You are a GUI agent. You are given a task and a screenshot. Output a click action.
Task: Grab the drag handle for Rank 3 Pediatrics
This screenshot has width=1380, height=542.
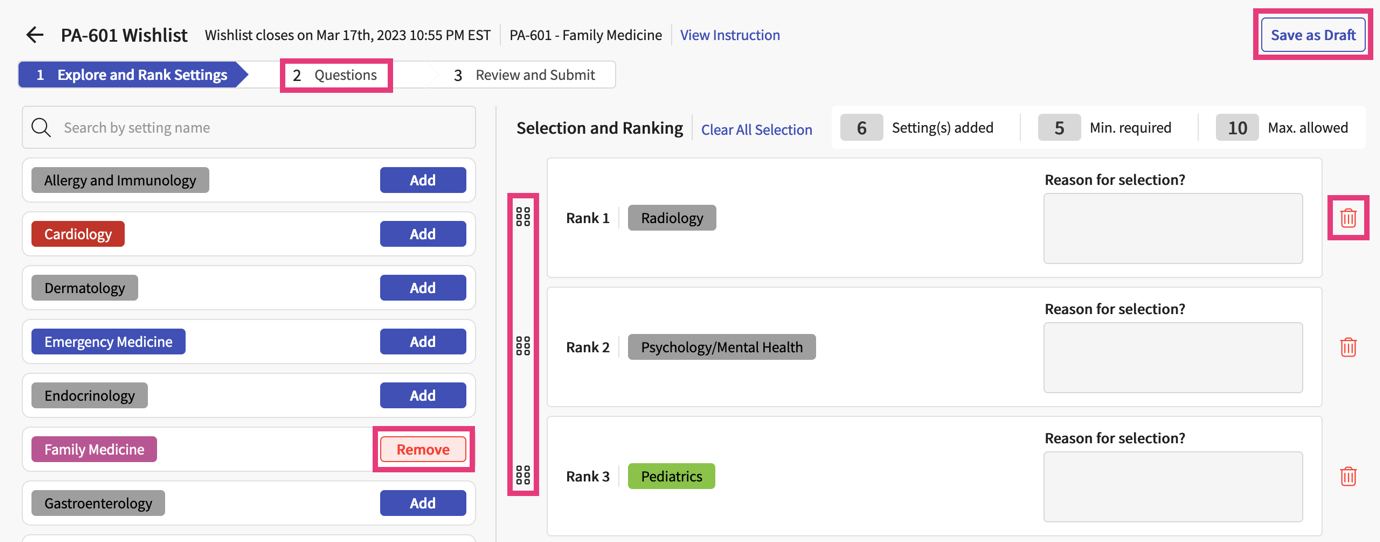tap(523, 476)
